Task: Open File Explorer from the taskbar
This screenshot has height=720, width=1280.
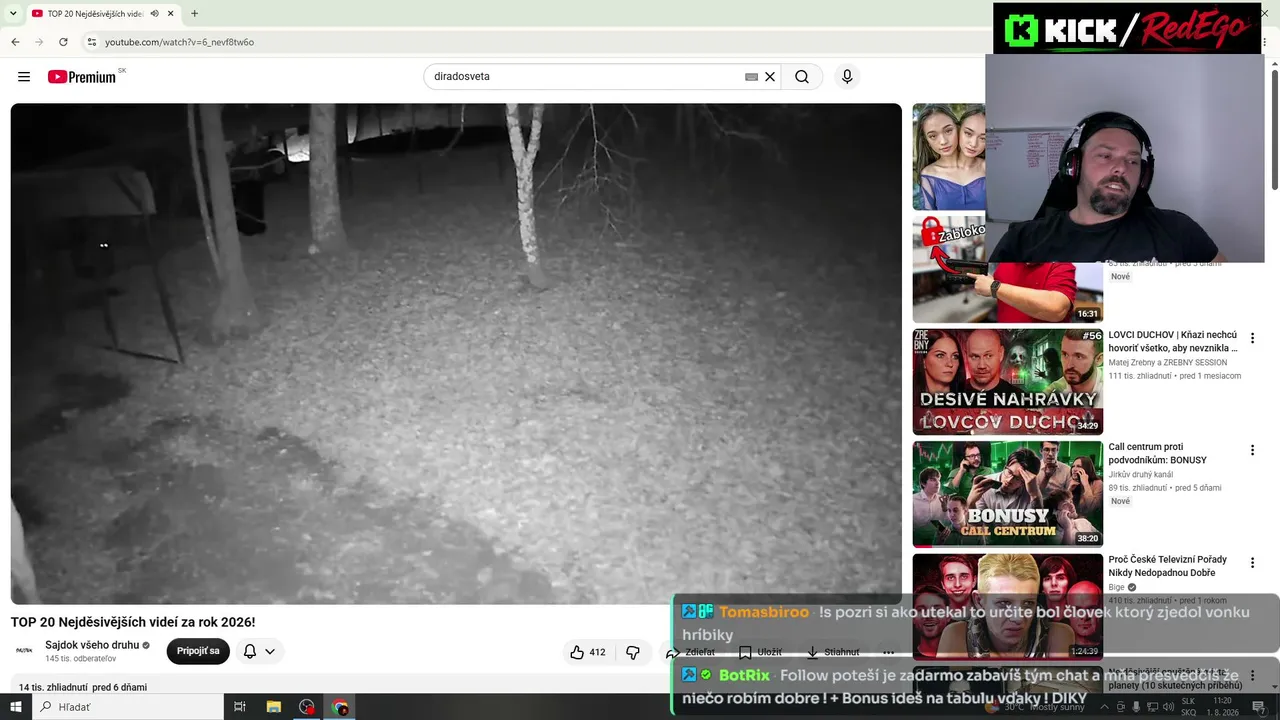Action: [x=274, y=707]
